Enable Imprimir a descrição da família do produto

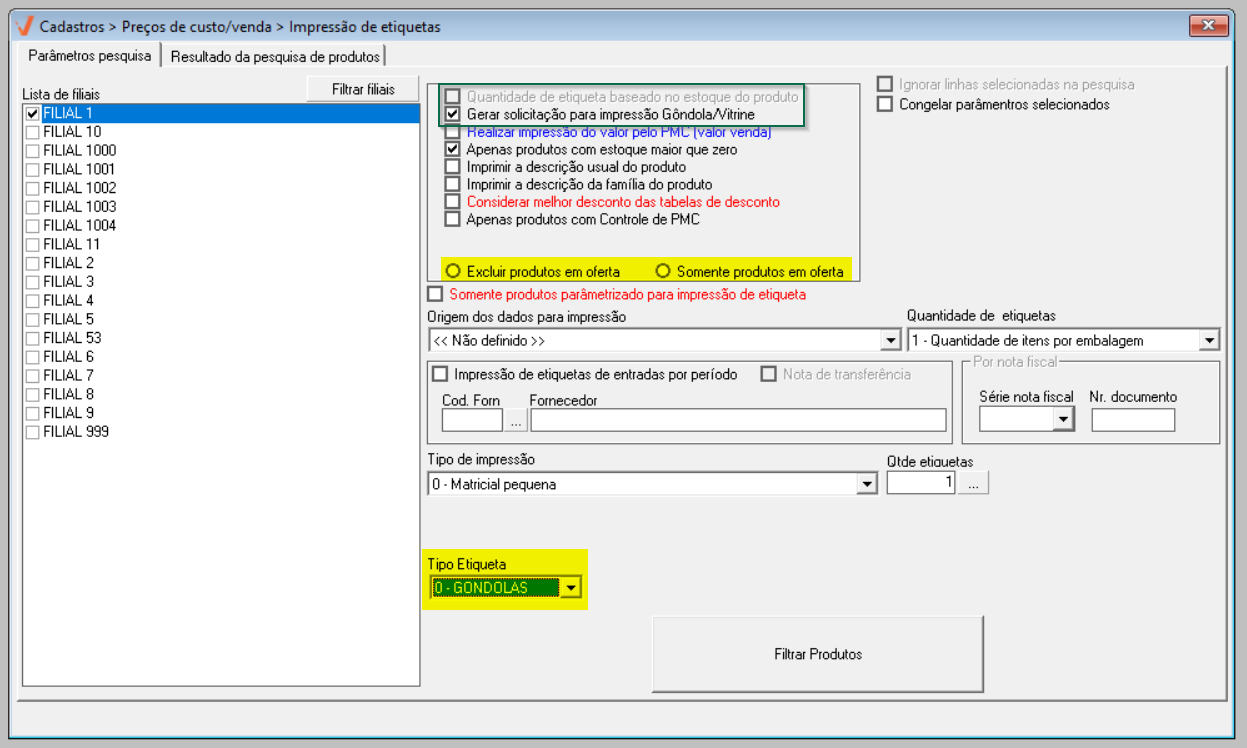pos(453,184)
